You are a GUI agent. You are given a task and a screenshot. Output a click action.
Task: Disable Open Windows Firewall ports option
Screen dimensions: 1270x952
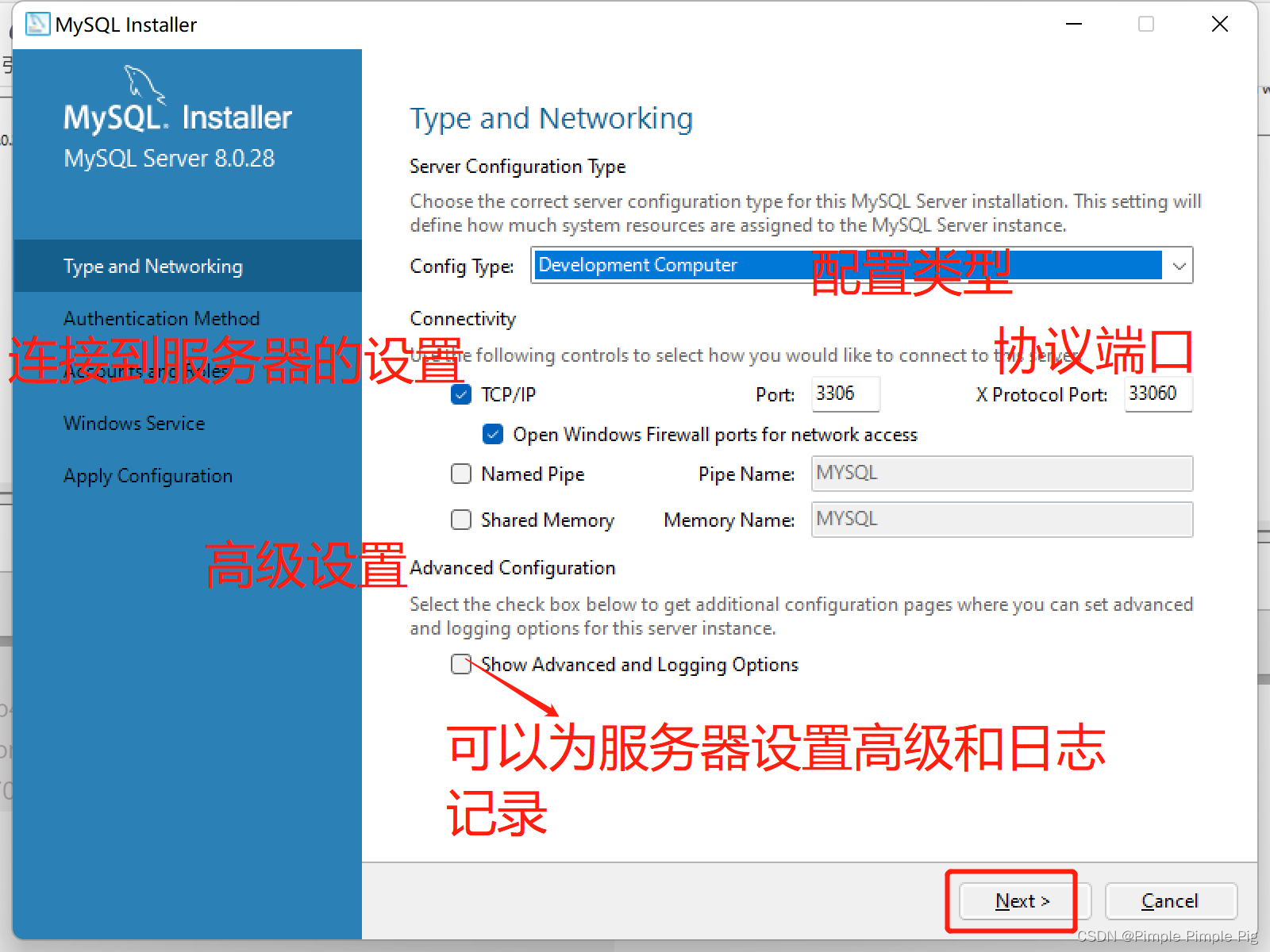(x=493, y=434)
